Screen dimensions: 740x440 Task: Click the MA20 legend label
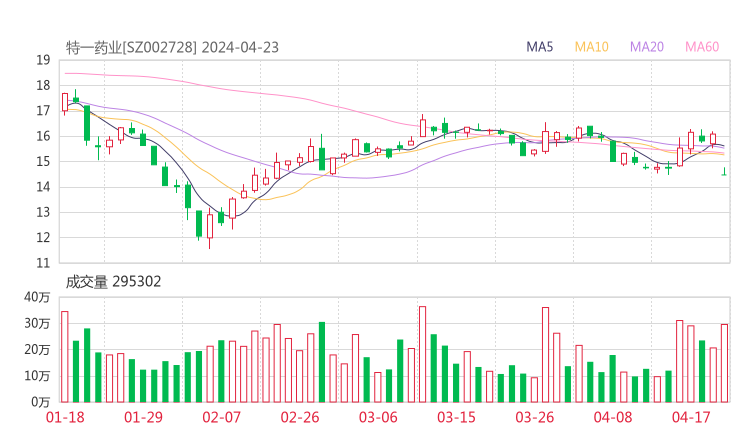(647, 47)
